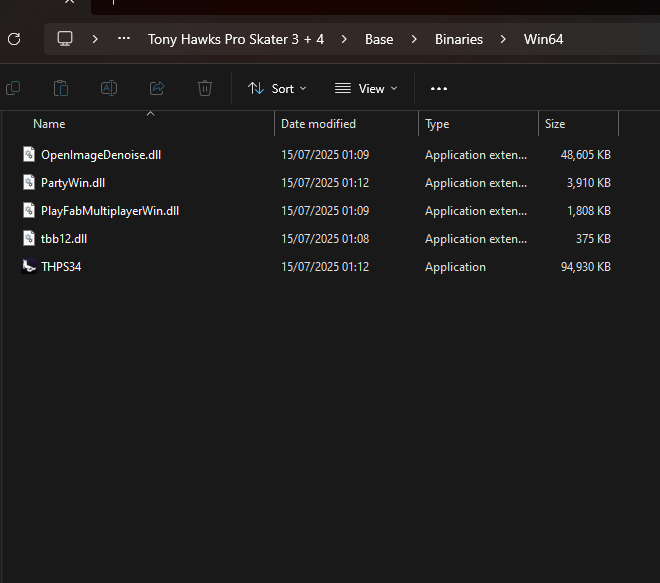Sort files by the Name column header
The image size is (660, 583).
49,124
